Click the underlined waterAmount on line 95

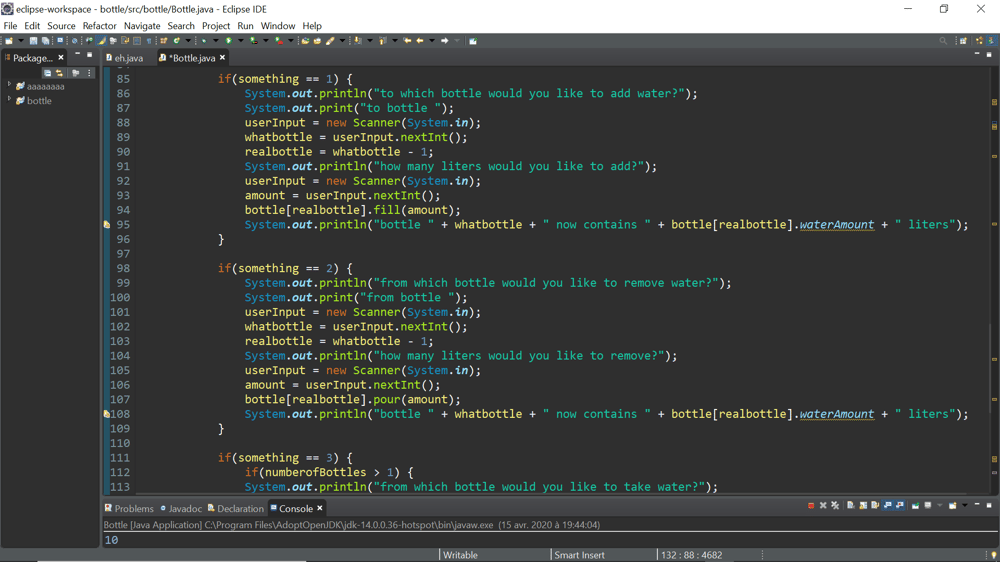(837, 225)
